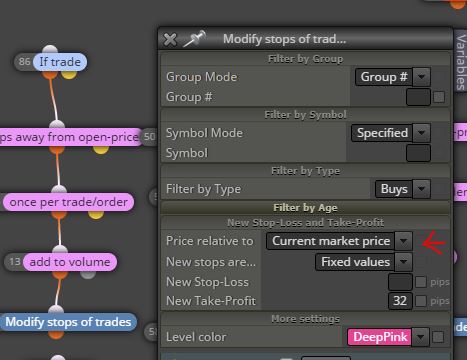The width and height of the screenshot is (467, 360).
Task: Click the Buys filter value
Action: point(394,189)
